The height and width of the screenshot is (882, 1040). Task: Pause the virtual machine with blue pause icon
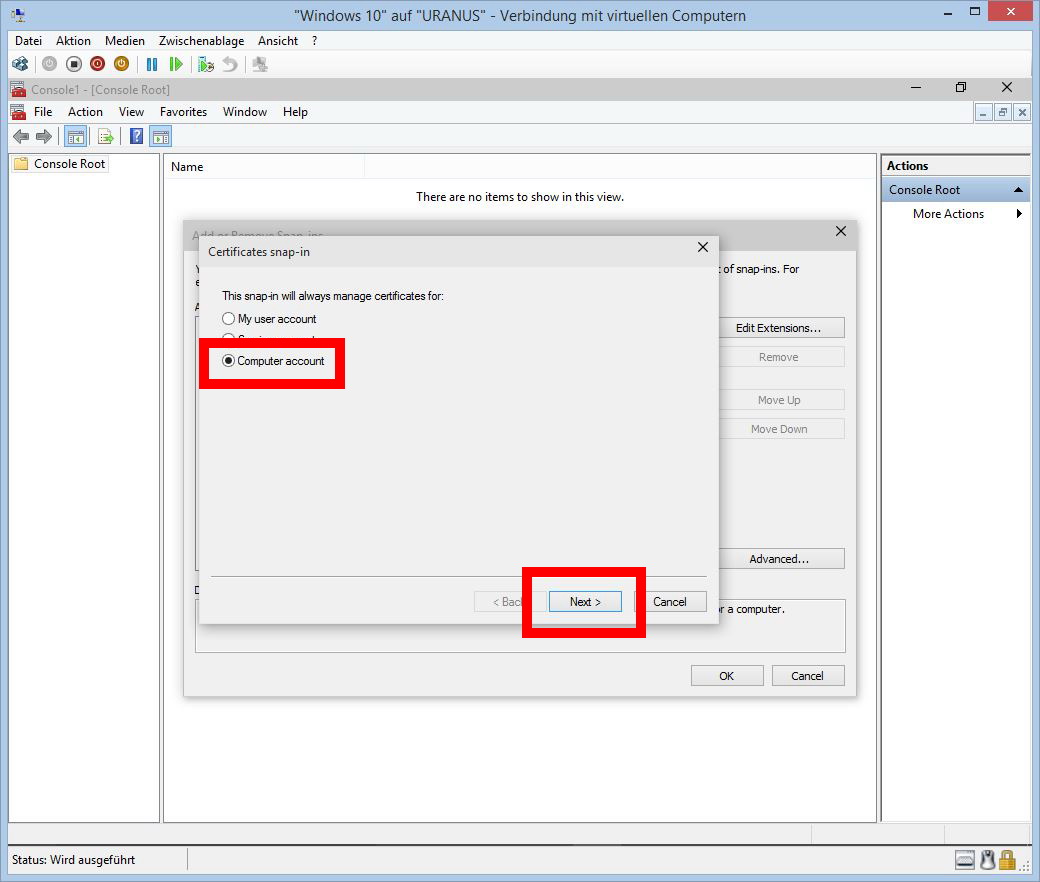point(152,64)
